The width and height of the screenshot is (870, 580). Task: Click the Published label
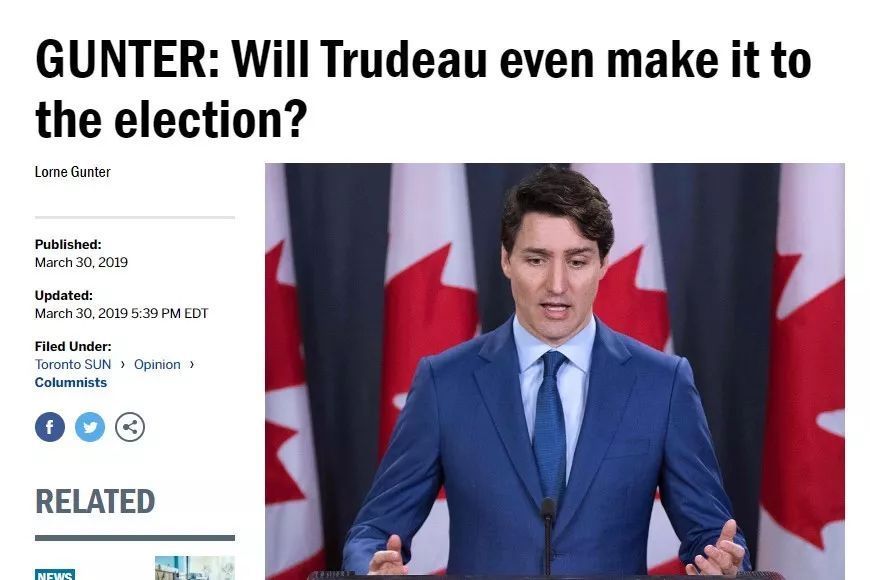click(68, 244)
